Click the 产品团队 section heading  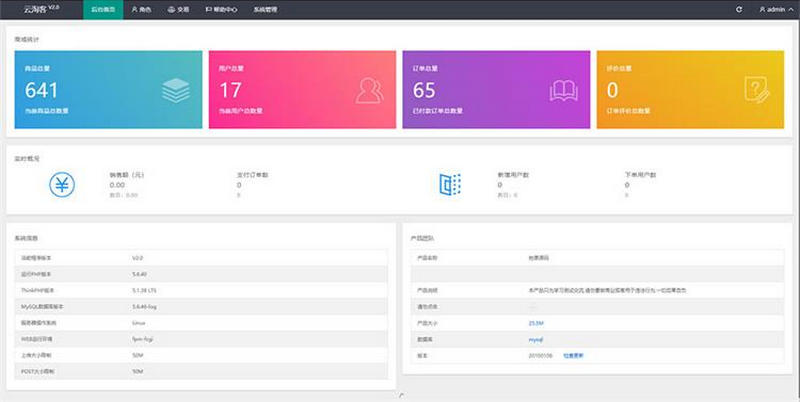click(x=422, y=238)
